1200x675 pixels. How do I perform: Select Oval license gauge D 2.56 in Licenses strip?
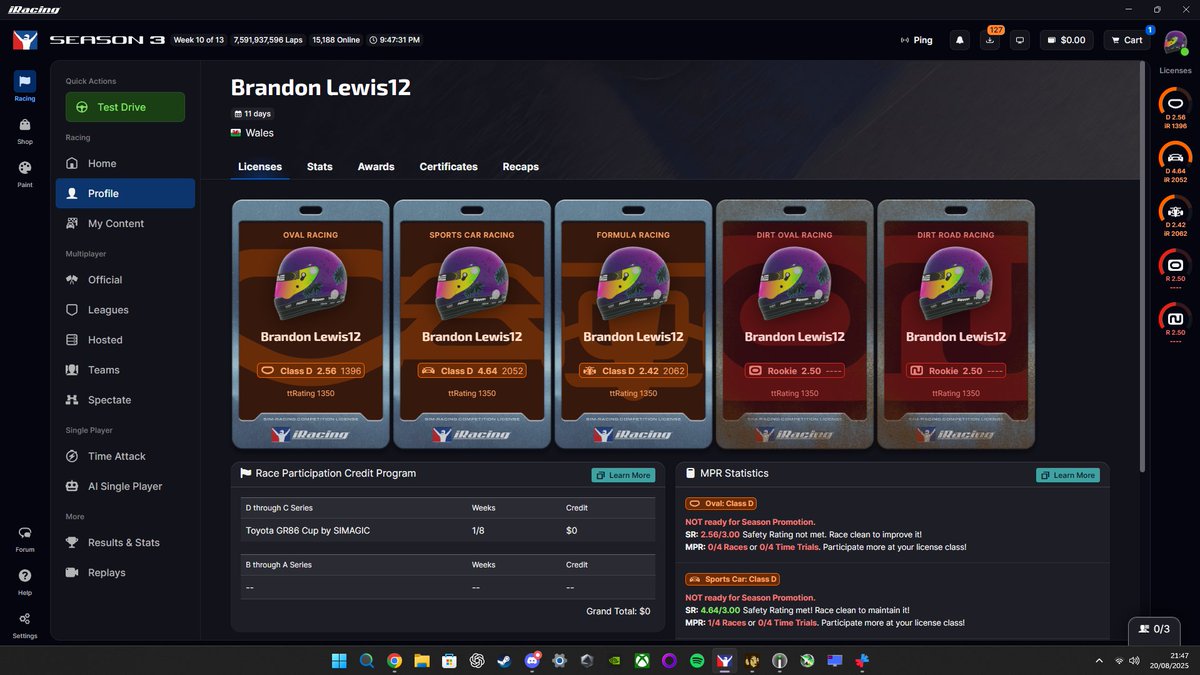[1176, 109]
